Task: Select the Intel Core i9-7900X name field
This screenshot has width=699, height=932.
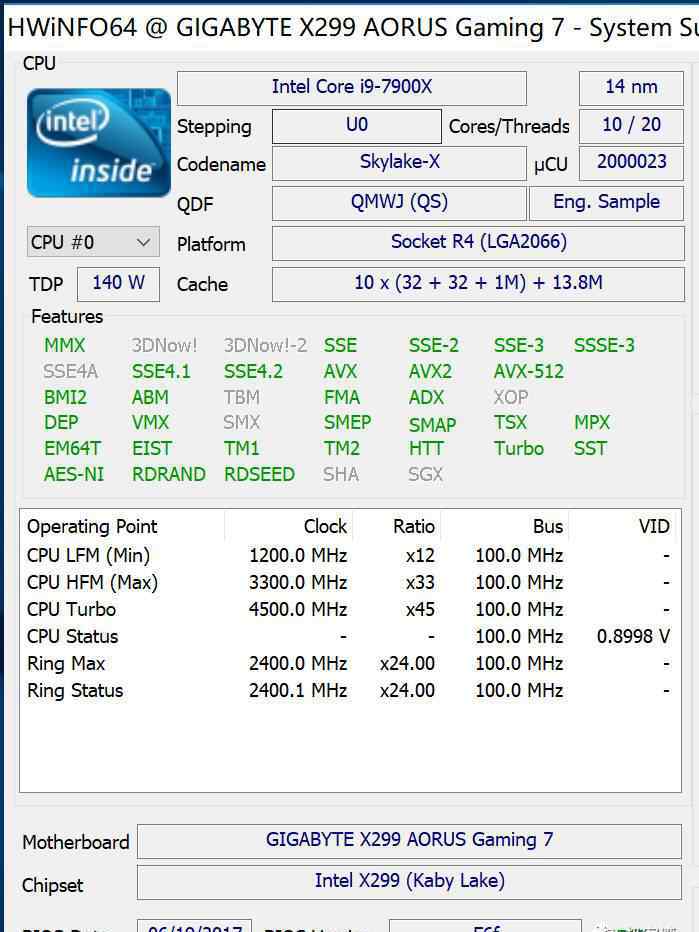Action: (x=352, y=87)
